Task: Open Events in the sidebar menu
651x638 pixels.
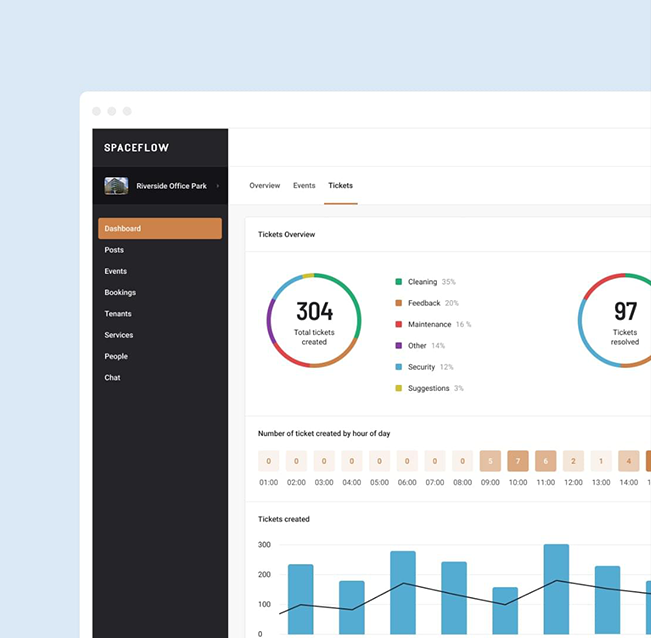Action: [116, 271]
